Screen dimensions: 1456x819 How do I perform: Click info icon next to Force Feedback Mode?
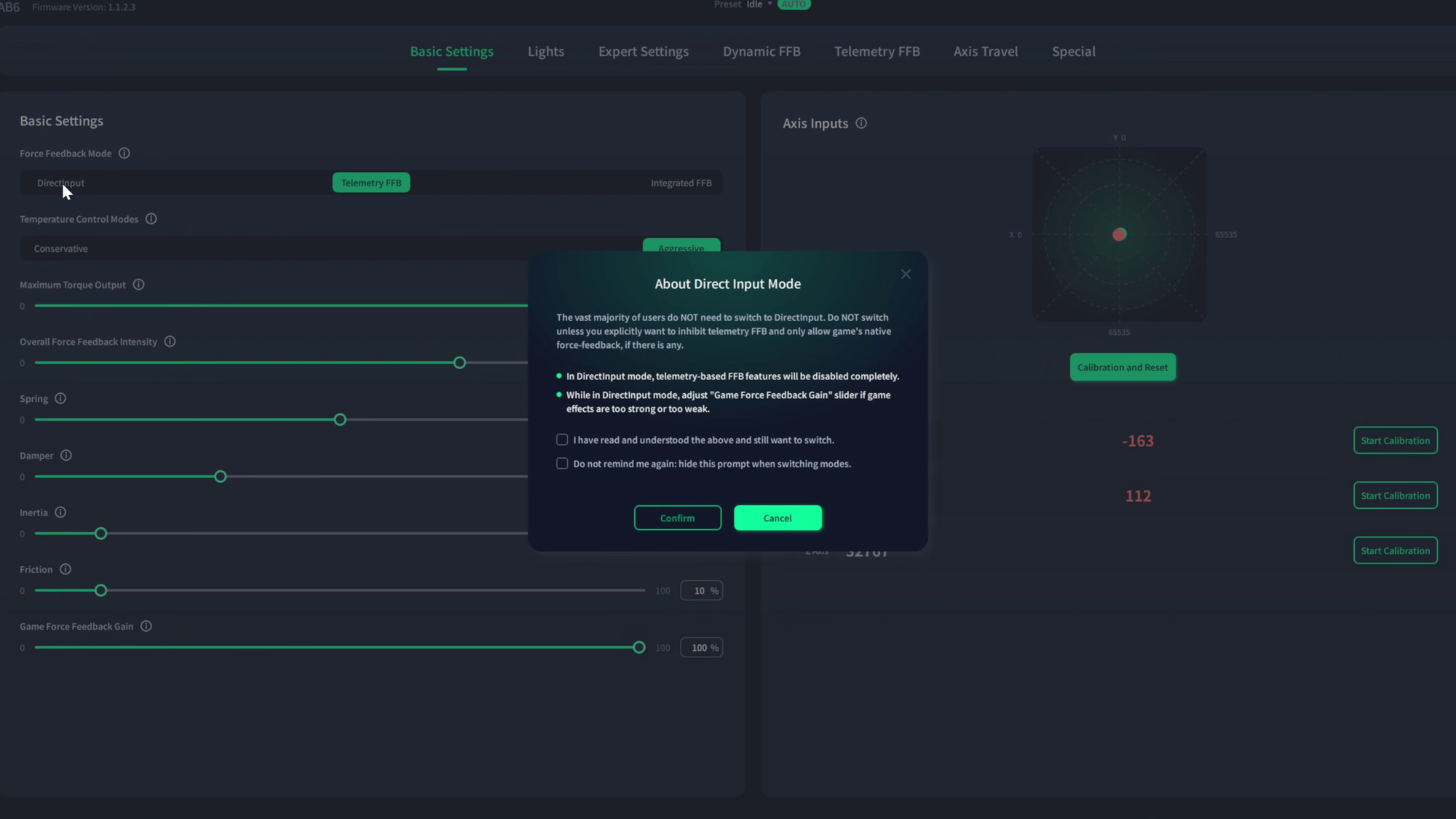tap(124, 154)
